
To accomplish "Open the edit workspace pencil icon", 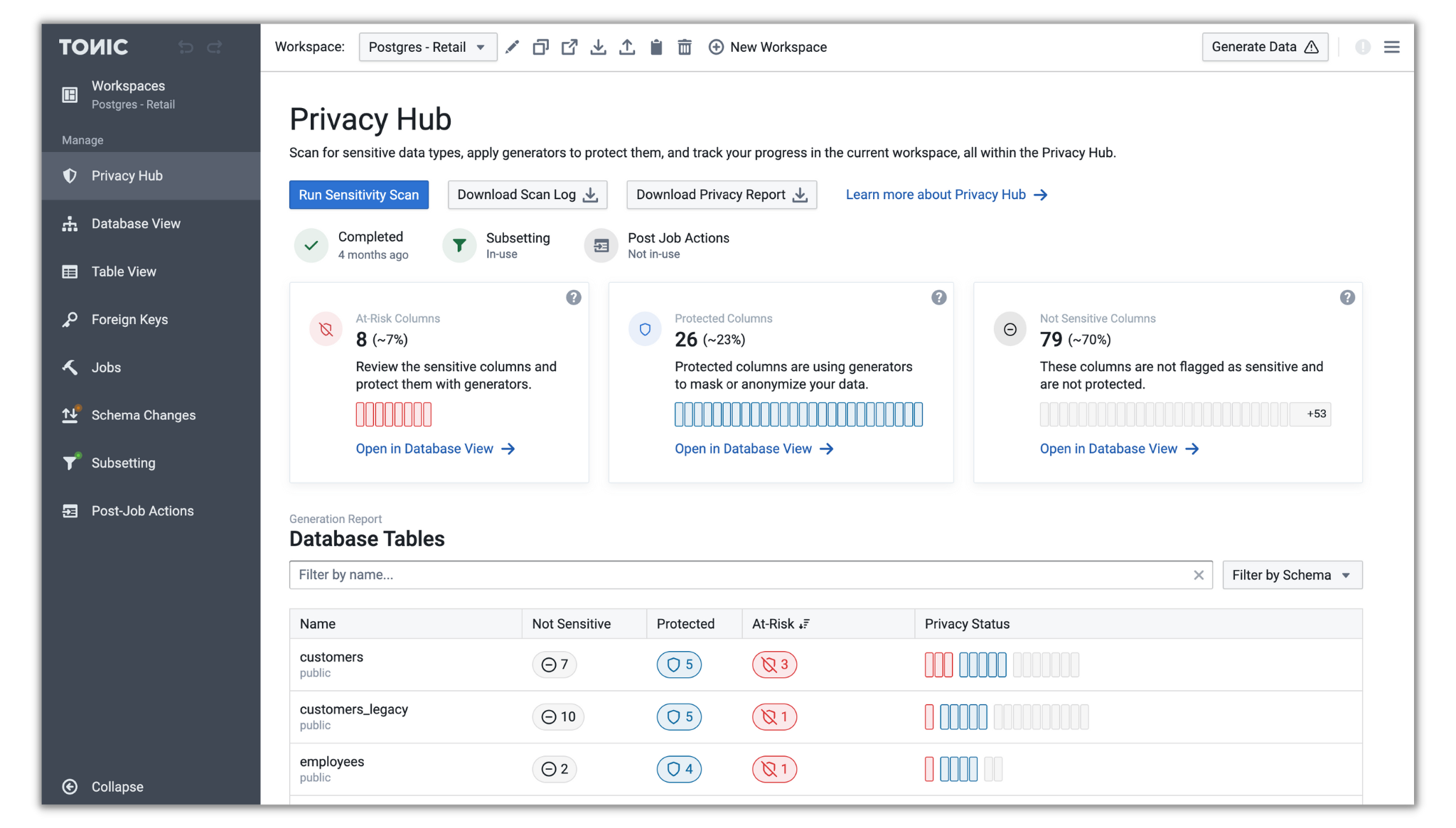I will [512, 46].
